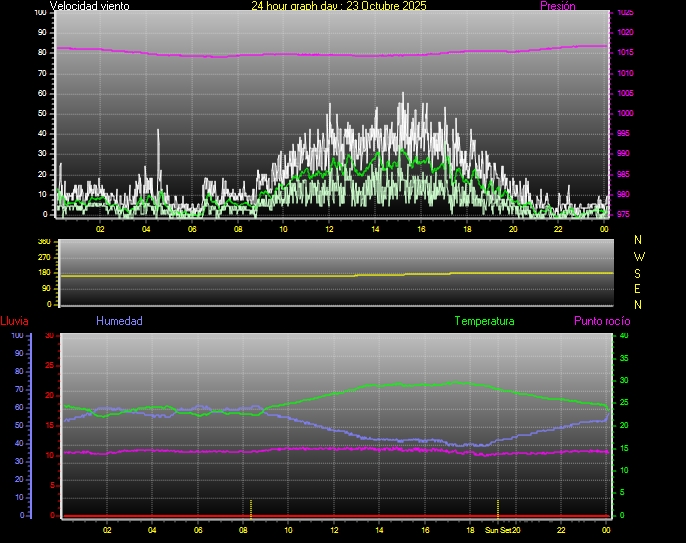Screen dimensions: 686x543
Task: Click the 40 value on temperature axis
Action: 624,336
